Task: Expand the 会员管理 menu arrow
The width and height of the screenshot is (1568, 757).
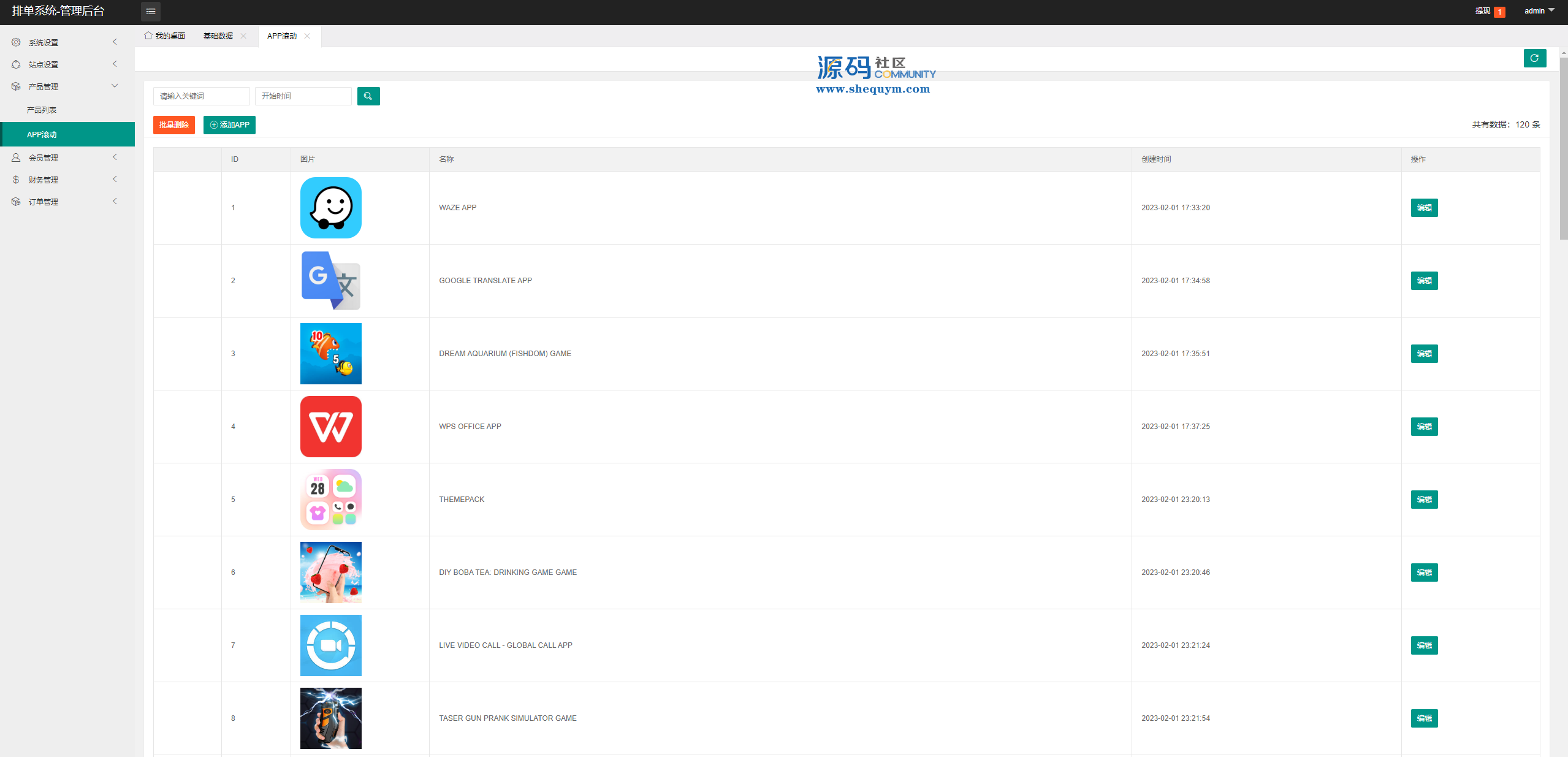Action: (x=115, y=157)
